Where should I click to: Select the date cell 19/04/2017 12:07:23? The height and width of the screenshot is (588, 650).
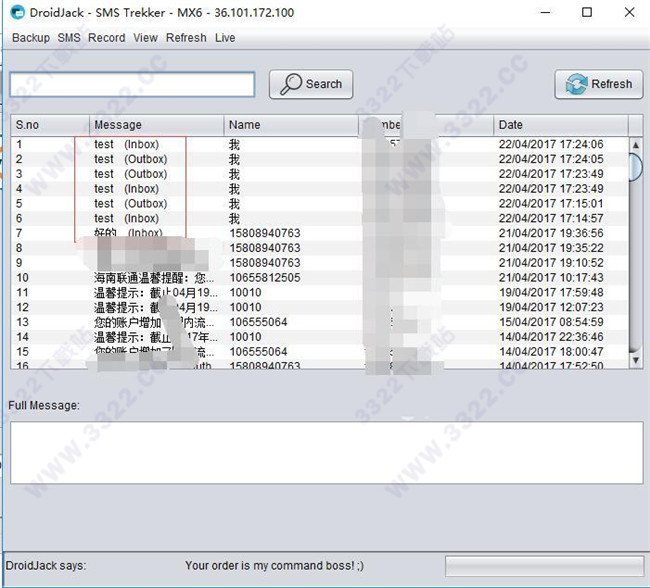(551, 307)
